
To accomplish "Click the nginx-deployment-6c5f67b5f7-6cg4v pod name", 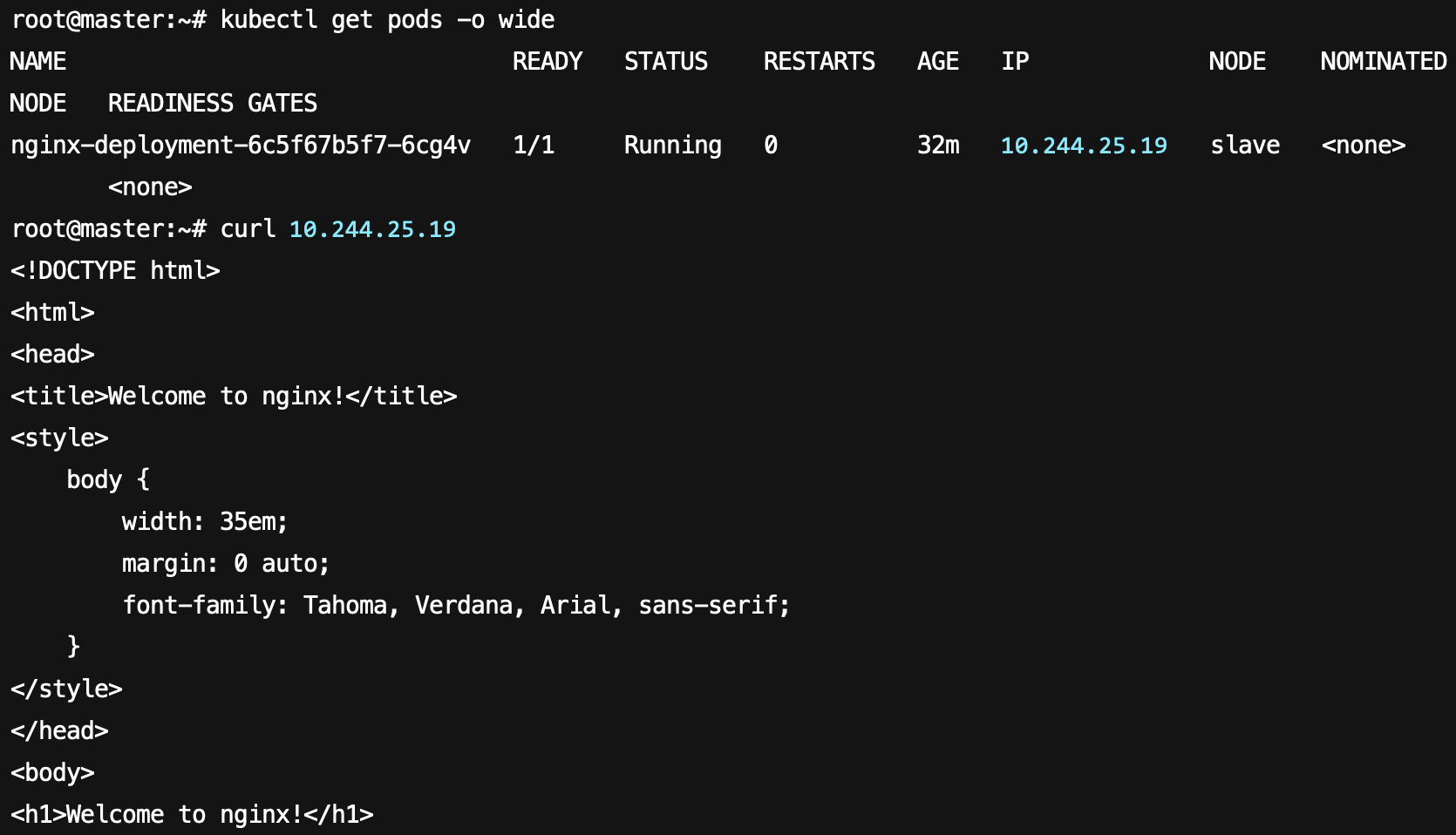I will [x=241, y=146].
